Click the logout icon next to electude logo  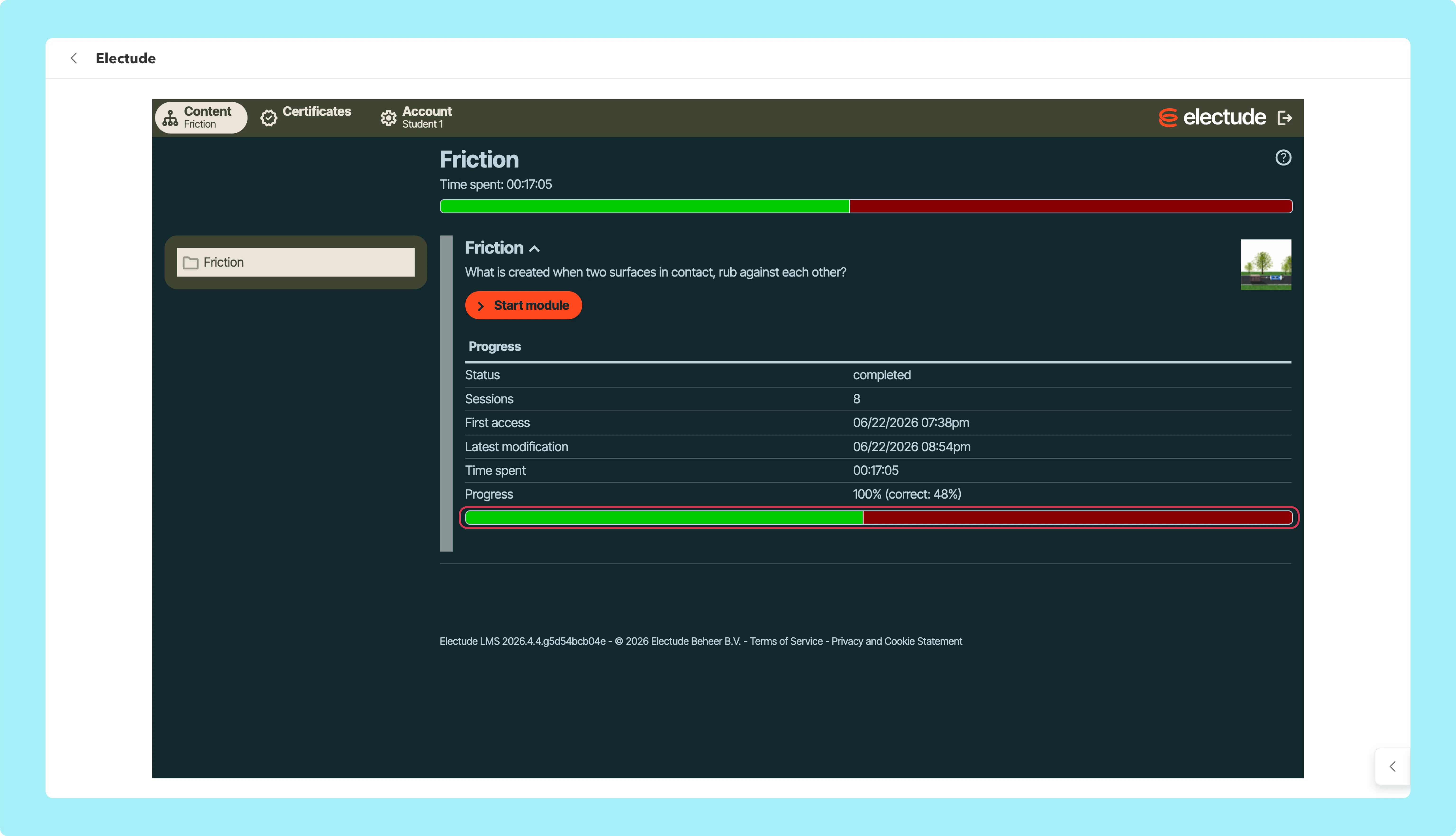[x=1285, y=118]
